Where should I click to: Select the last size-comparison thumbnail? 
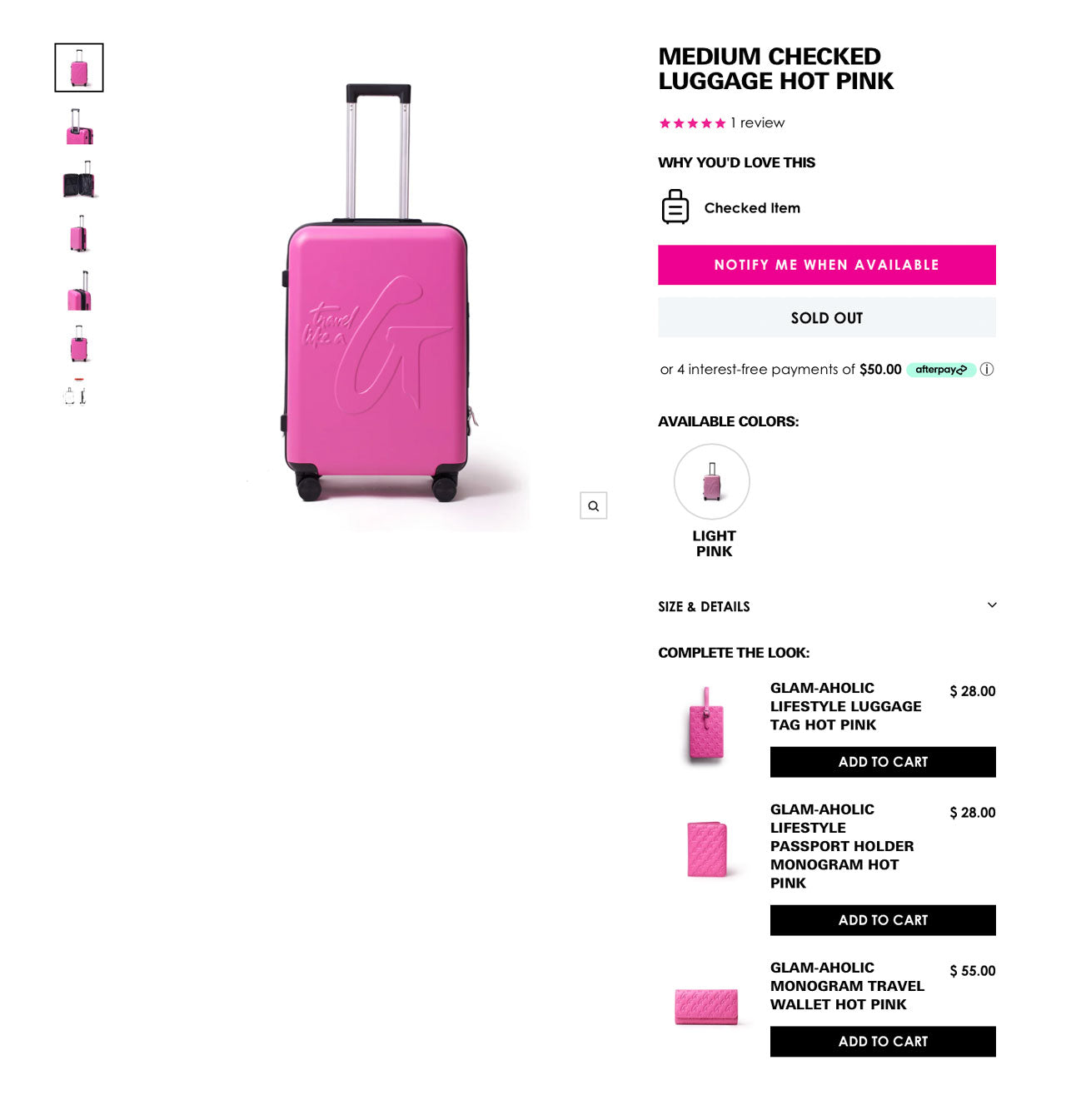(x=77, y=391)
